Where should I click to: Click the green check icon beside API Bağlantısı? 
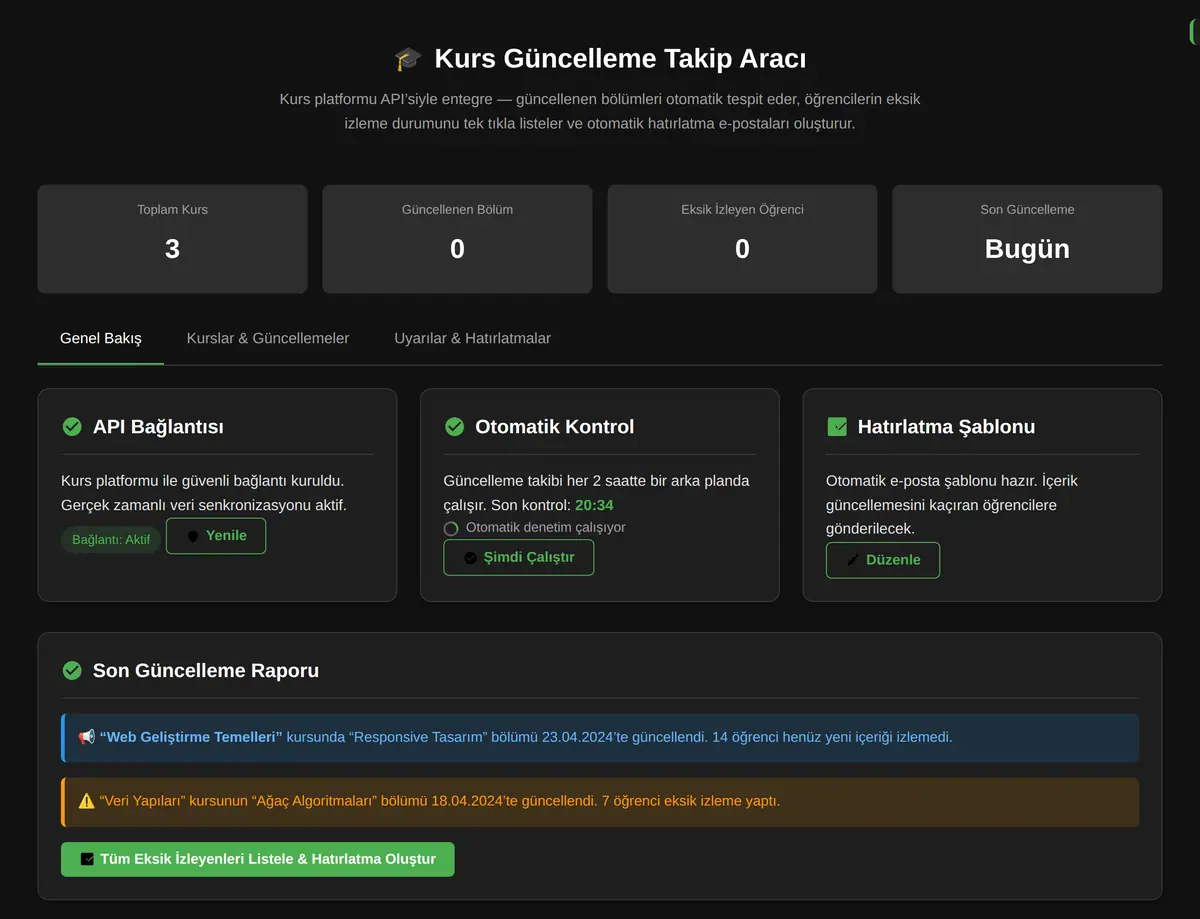coord(72,427)
